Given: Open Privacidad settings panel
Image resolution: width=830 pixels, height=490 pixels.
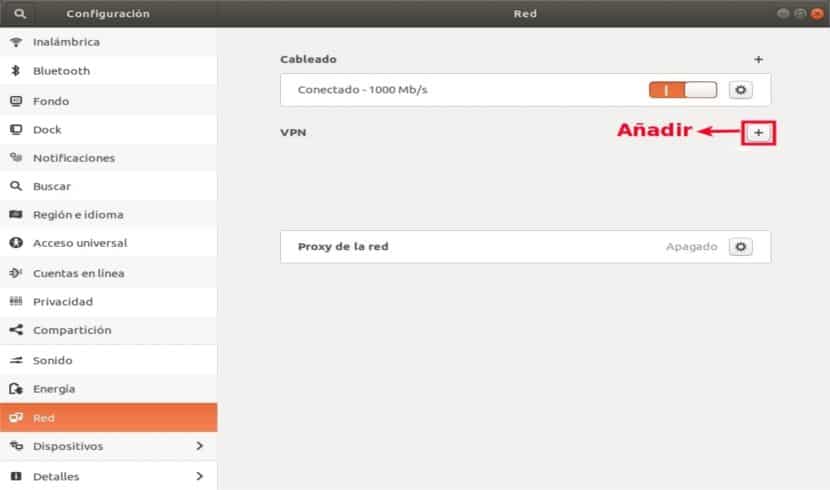Looking at the screenshot, I should 109,301.
